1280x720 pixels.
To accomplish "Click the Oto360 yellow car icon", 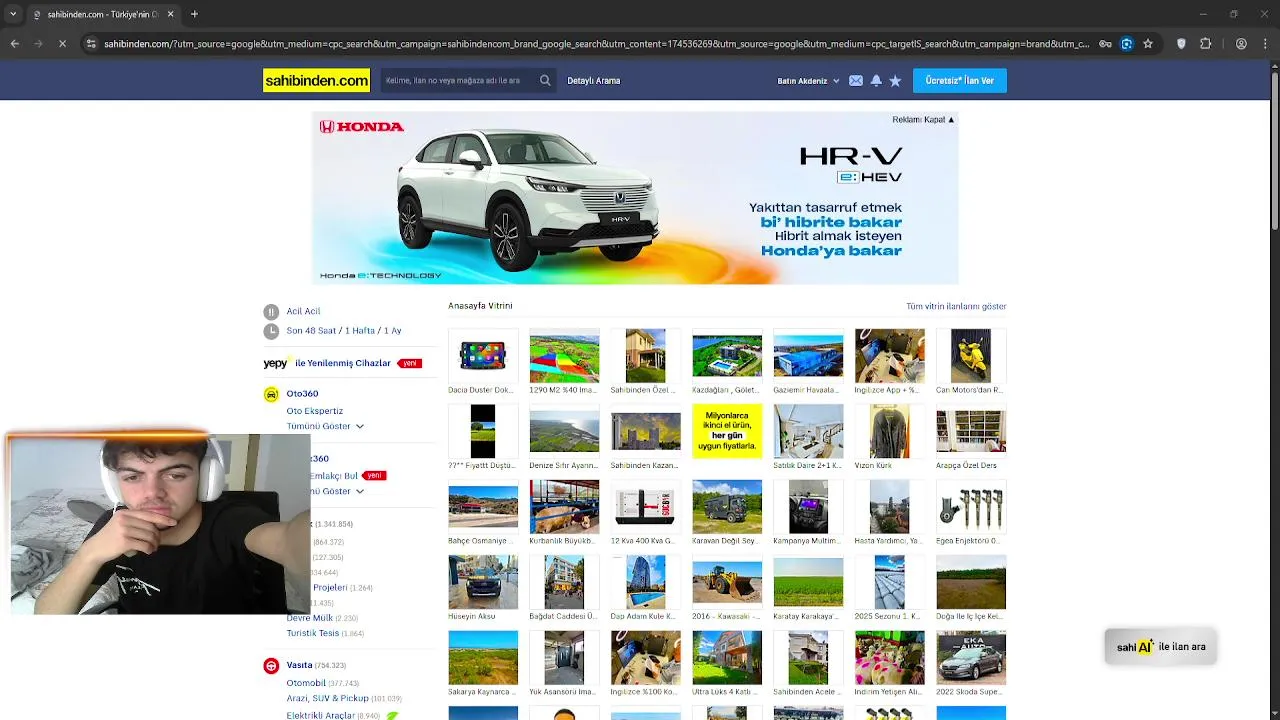I will click(x=271, y=394).
